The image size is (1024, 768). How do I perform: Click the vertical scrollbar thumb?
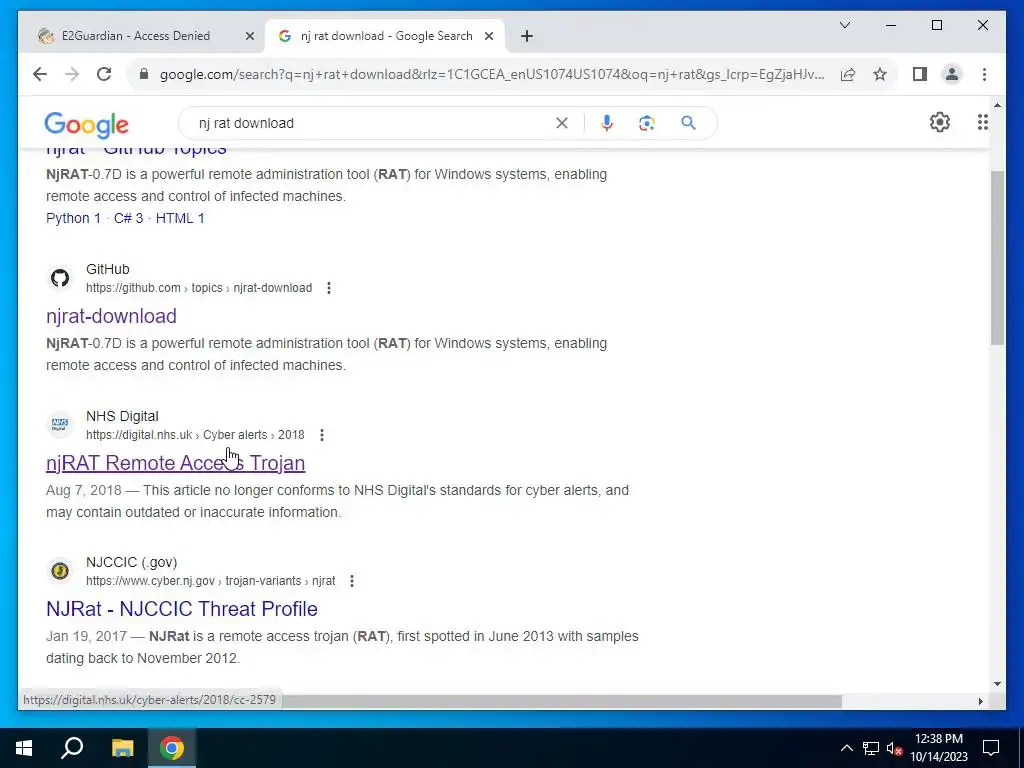point(997,258)
